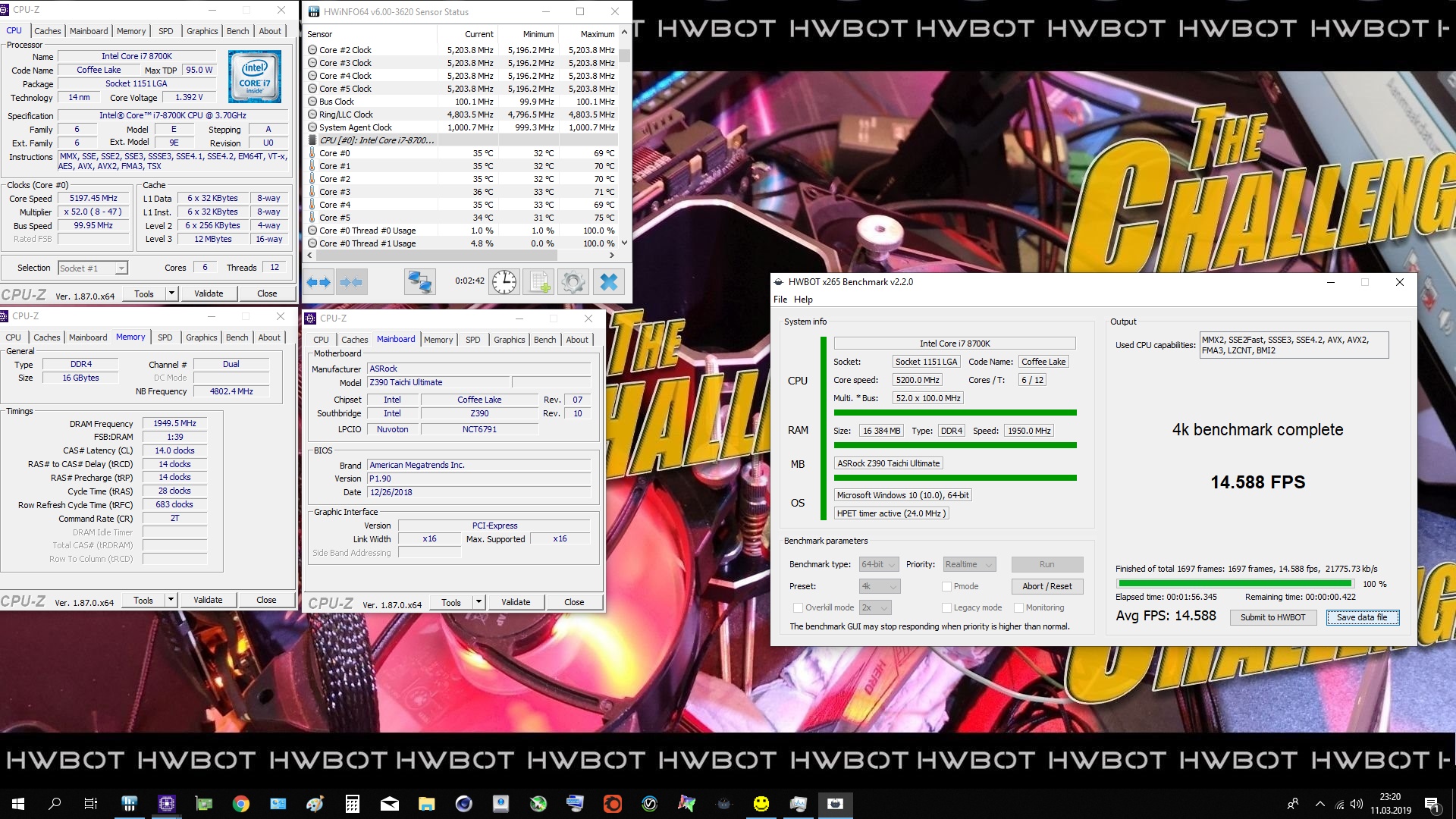
Task: Open the taskbar search magnifier
Action: coord(55,804)
